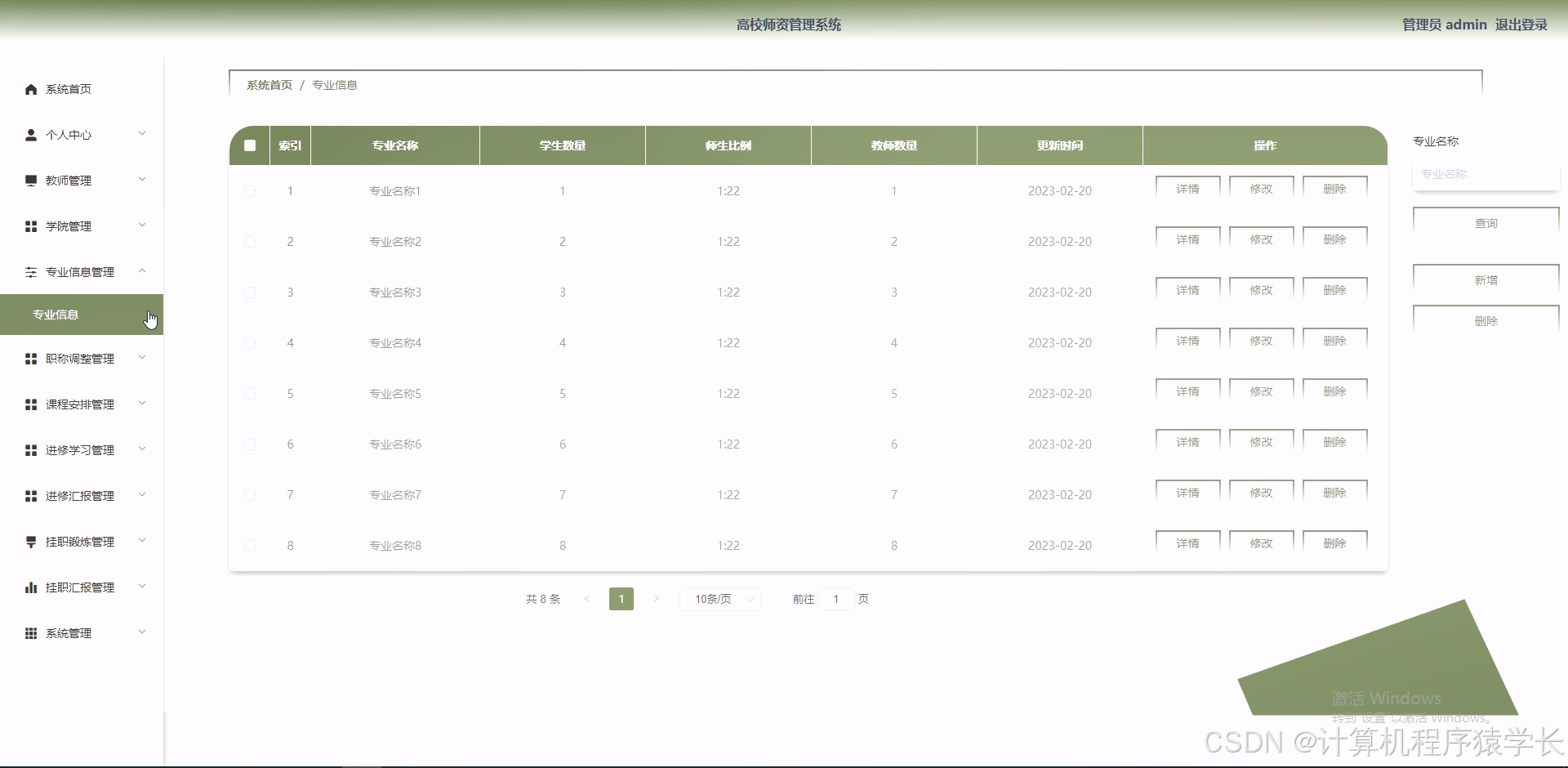Click 2023-02-20 date in row 8
This screenshot has height=768, width=1568.
1060,546
